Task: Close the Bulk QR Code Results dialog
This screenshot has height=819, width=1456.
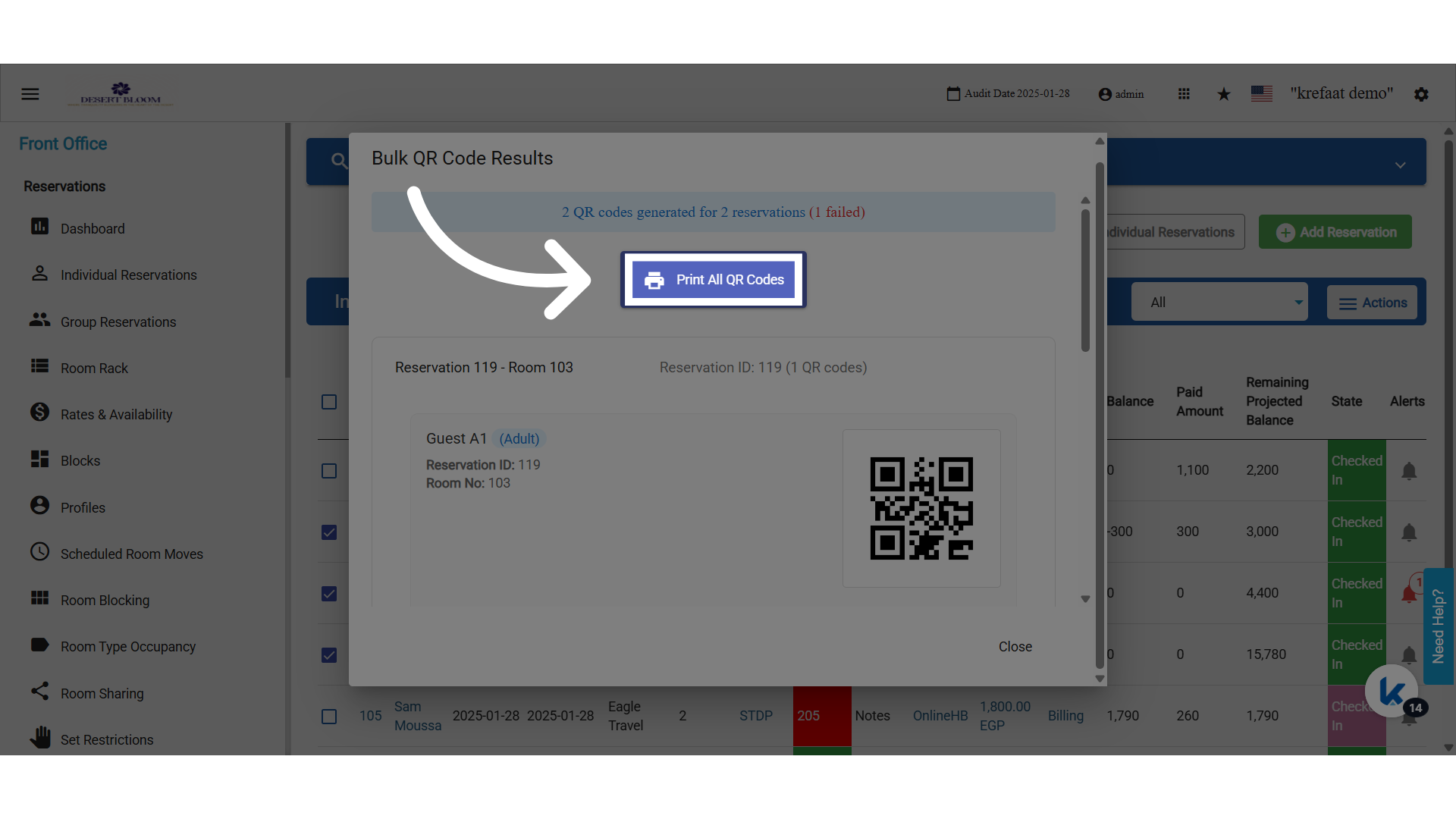Action: pos(1015,647)
